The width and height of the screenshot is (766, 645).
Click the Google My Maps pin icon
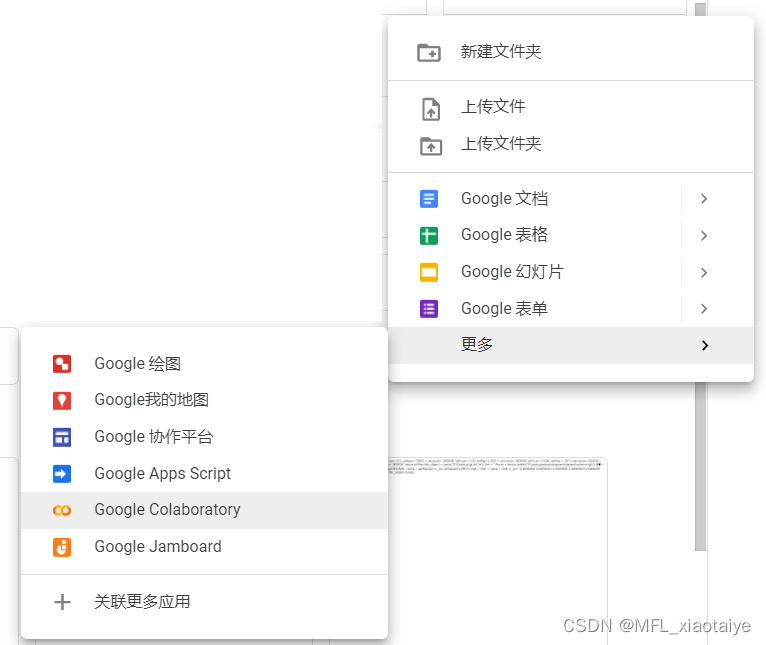[62, 401]
